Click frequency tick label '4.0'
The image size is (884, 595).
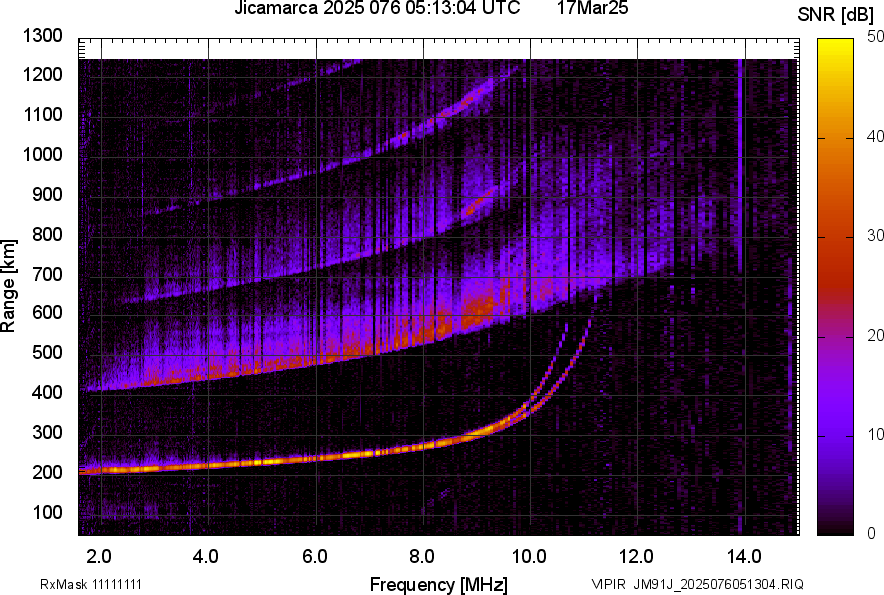pyautogui.click(x=205, y=557)
